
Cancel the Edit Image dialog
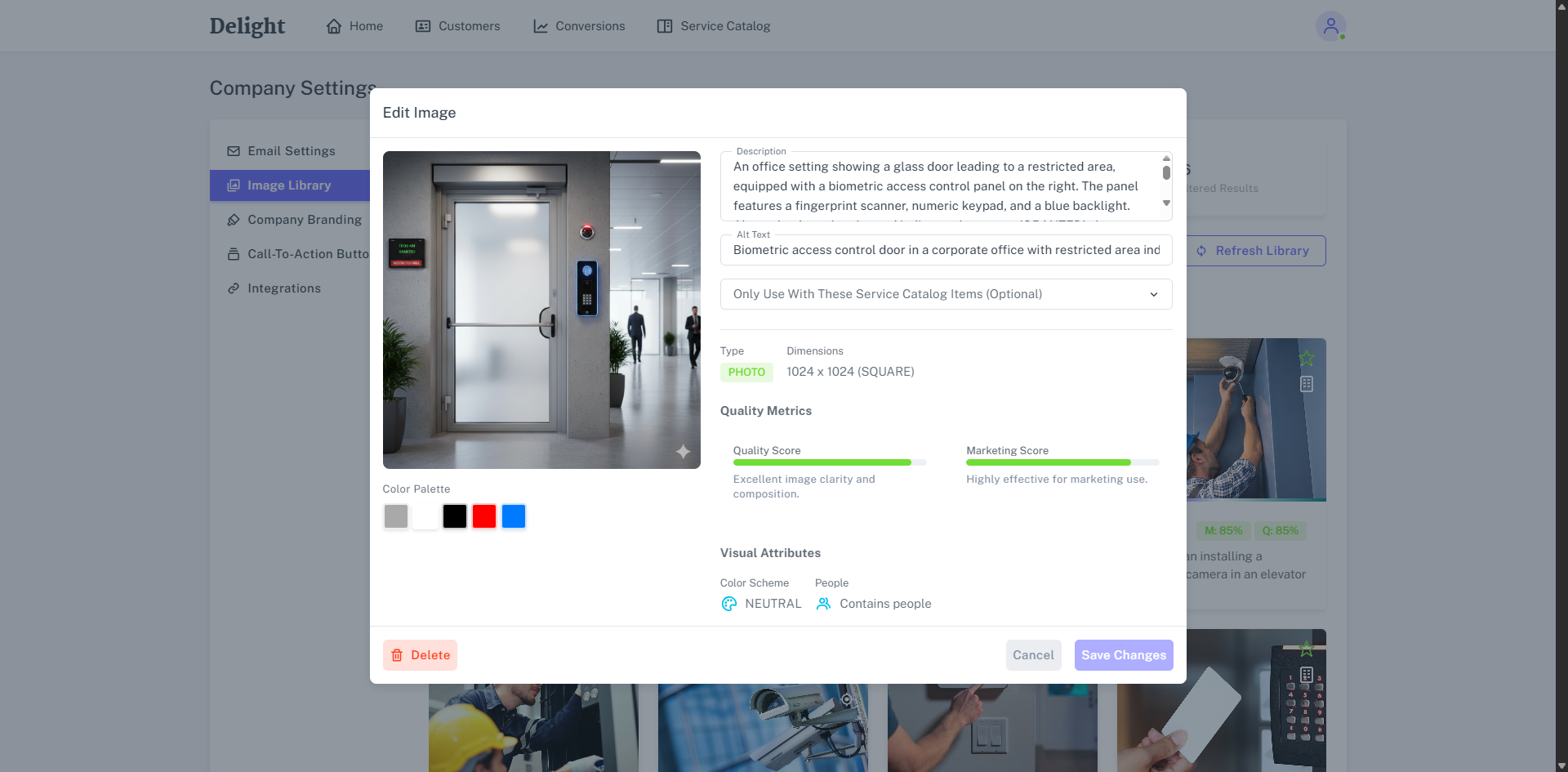[x=1033, y=655]
